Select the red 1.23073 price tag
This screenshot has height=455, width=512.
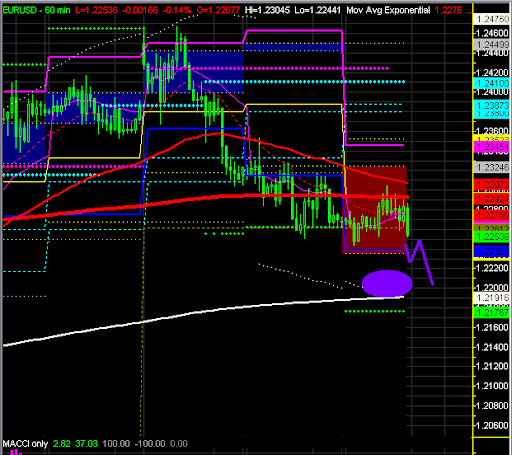pyautogui.click(x=492, y=184)
